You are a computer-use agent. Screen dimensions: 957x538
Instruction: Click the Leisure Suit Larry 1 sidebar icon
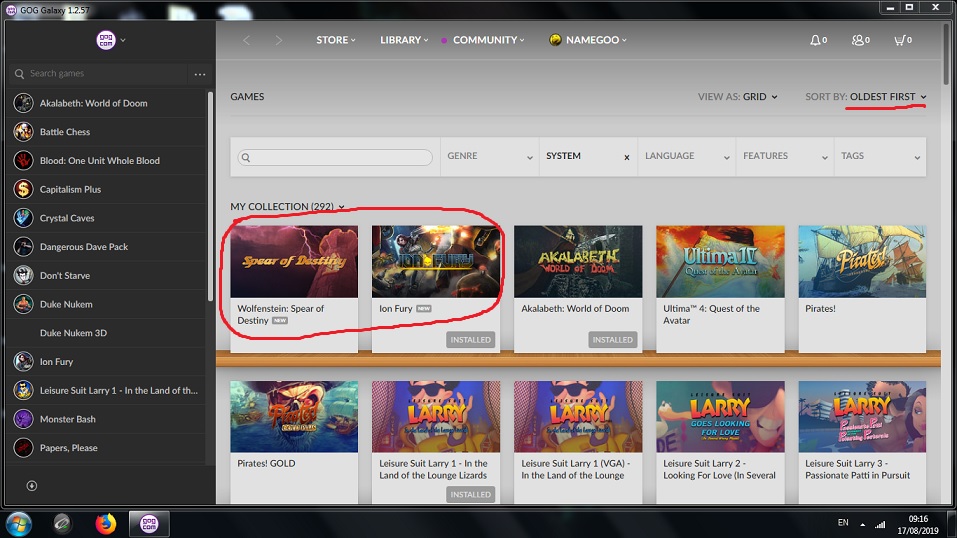pyautogui.click(x=23, y=390)
